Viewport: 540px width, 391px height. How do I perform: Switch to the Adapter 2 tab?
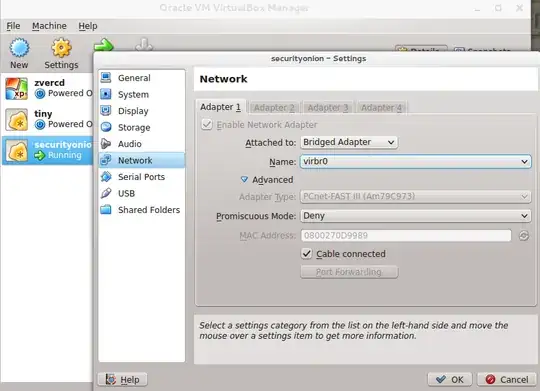(274, 108)
